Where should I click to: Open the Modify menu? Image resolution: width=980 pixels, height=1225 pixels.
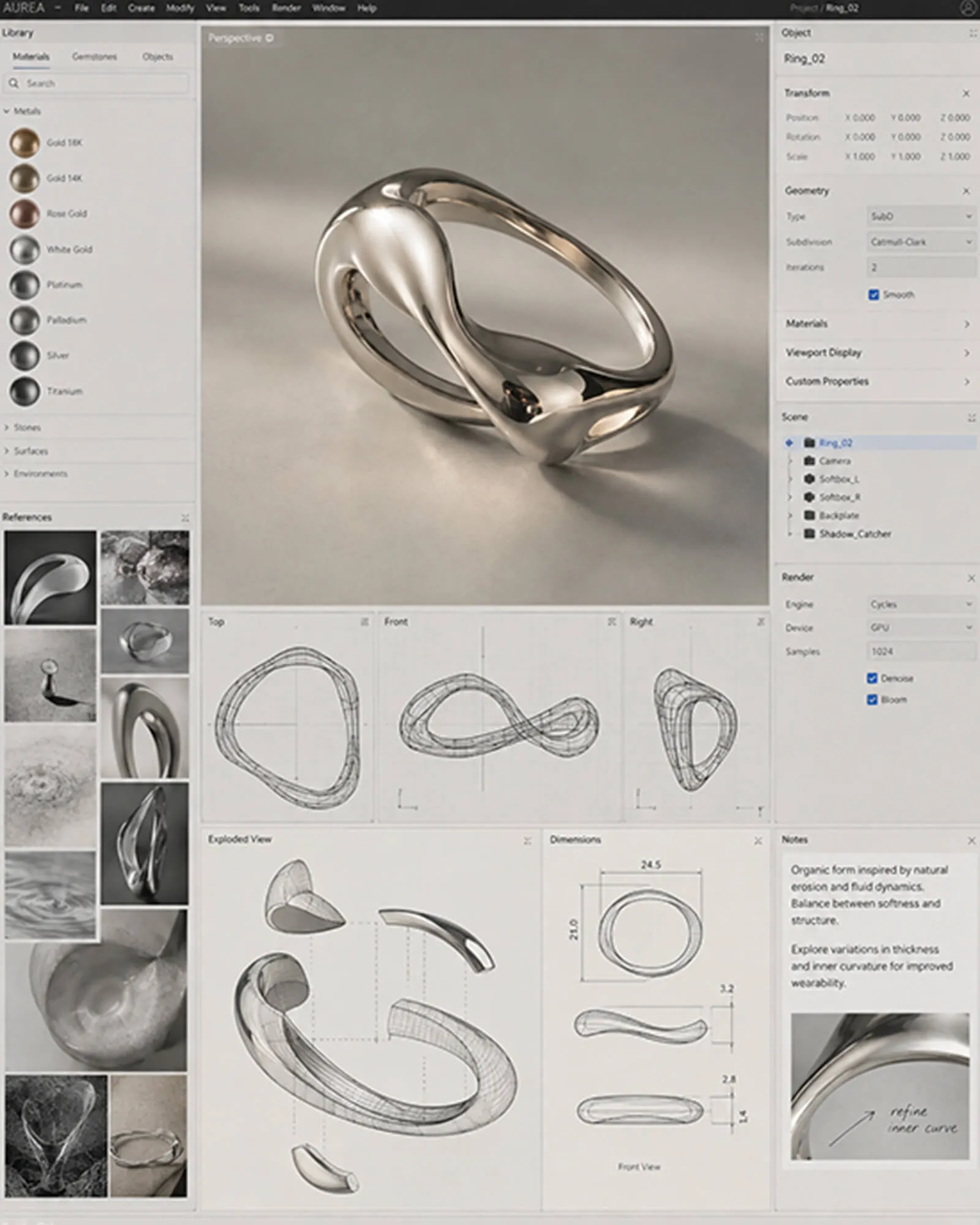[180, 8]
